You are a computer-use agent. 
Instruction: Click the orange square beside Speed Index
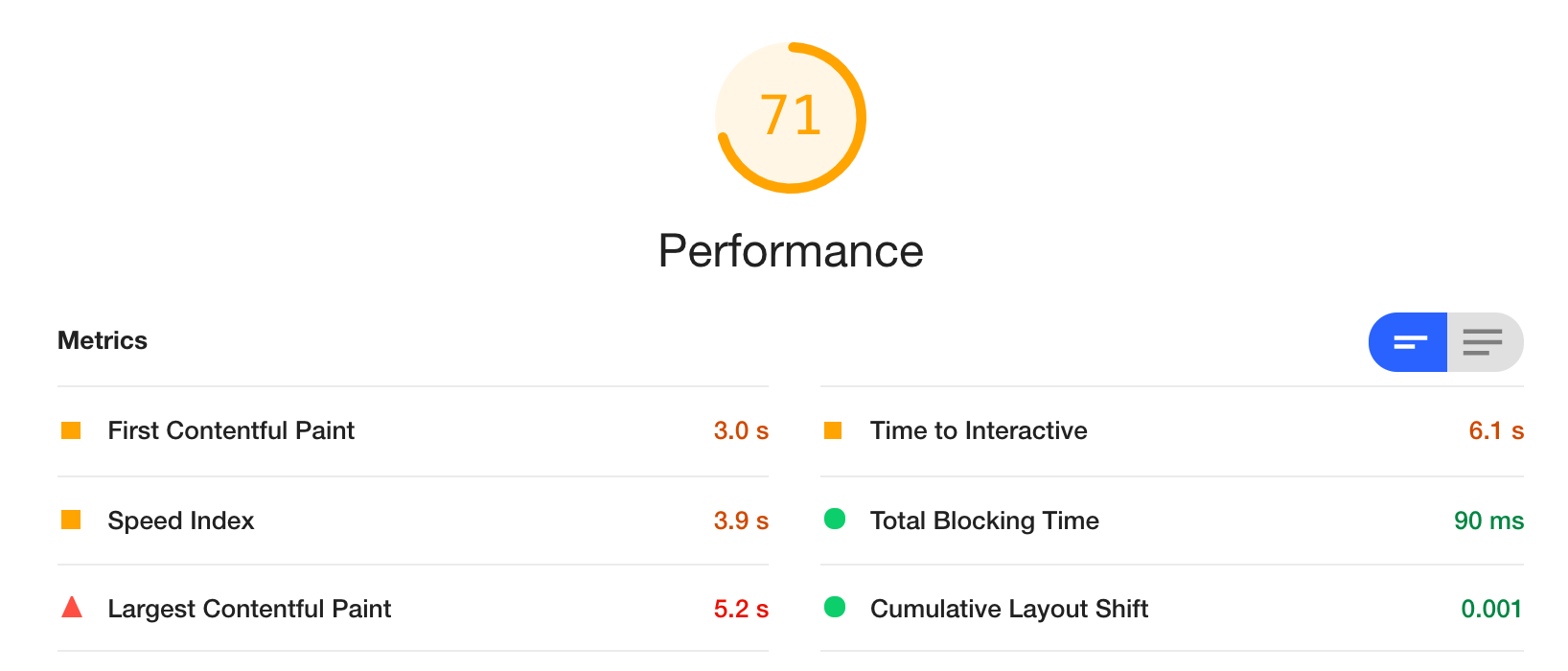point(71,520)
